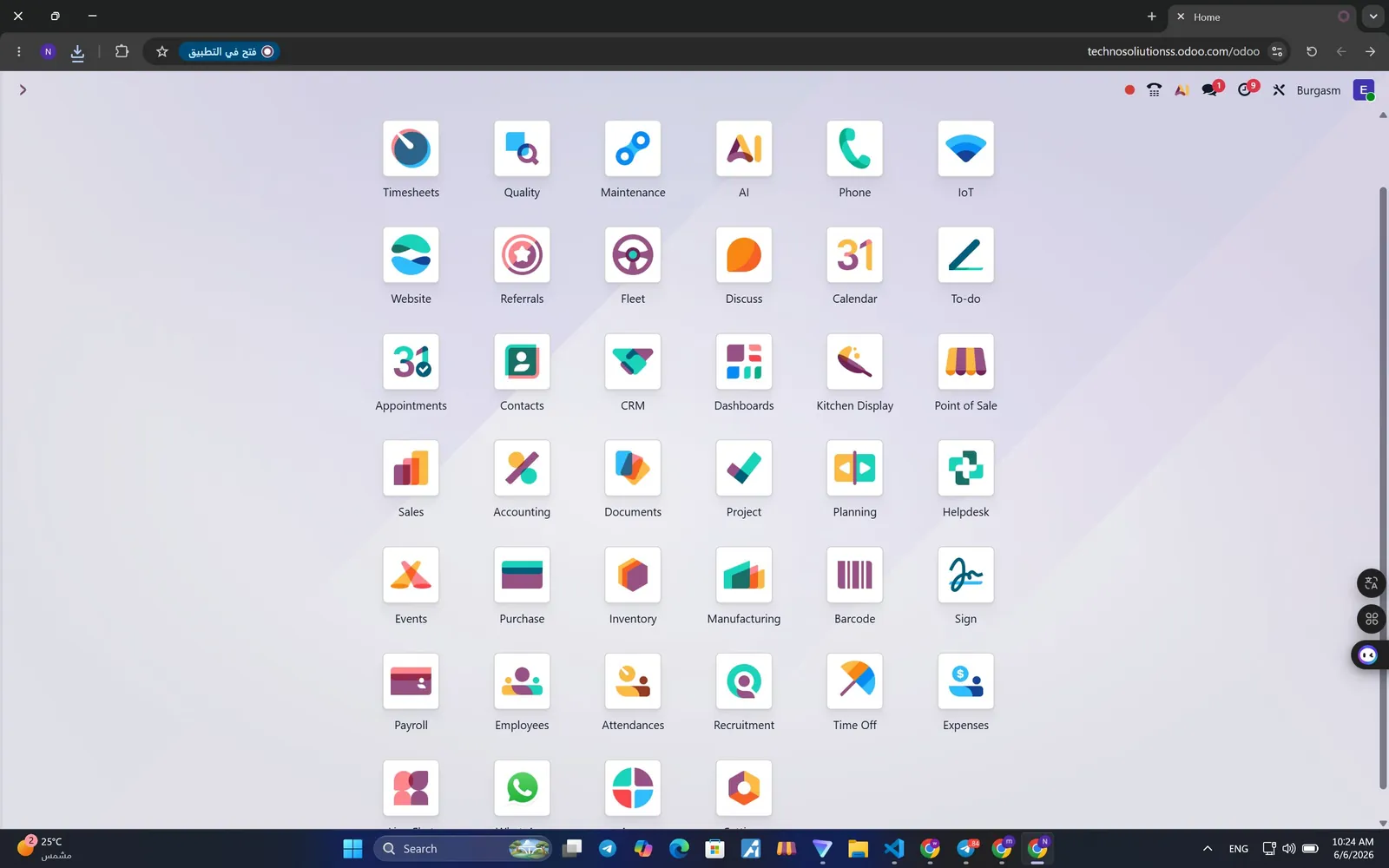
Task: Open the Manufacturing app
Action: 744,575
